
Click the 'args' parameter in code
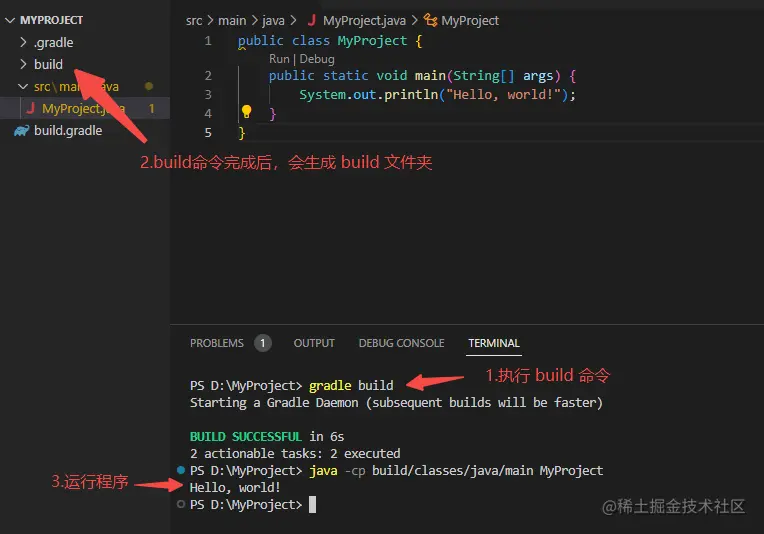[538, 76]
